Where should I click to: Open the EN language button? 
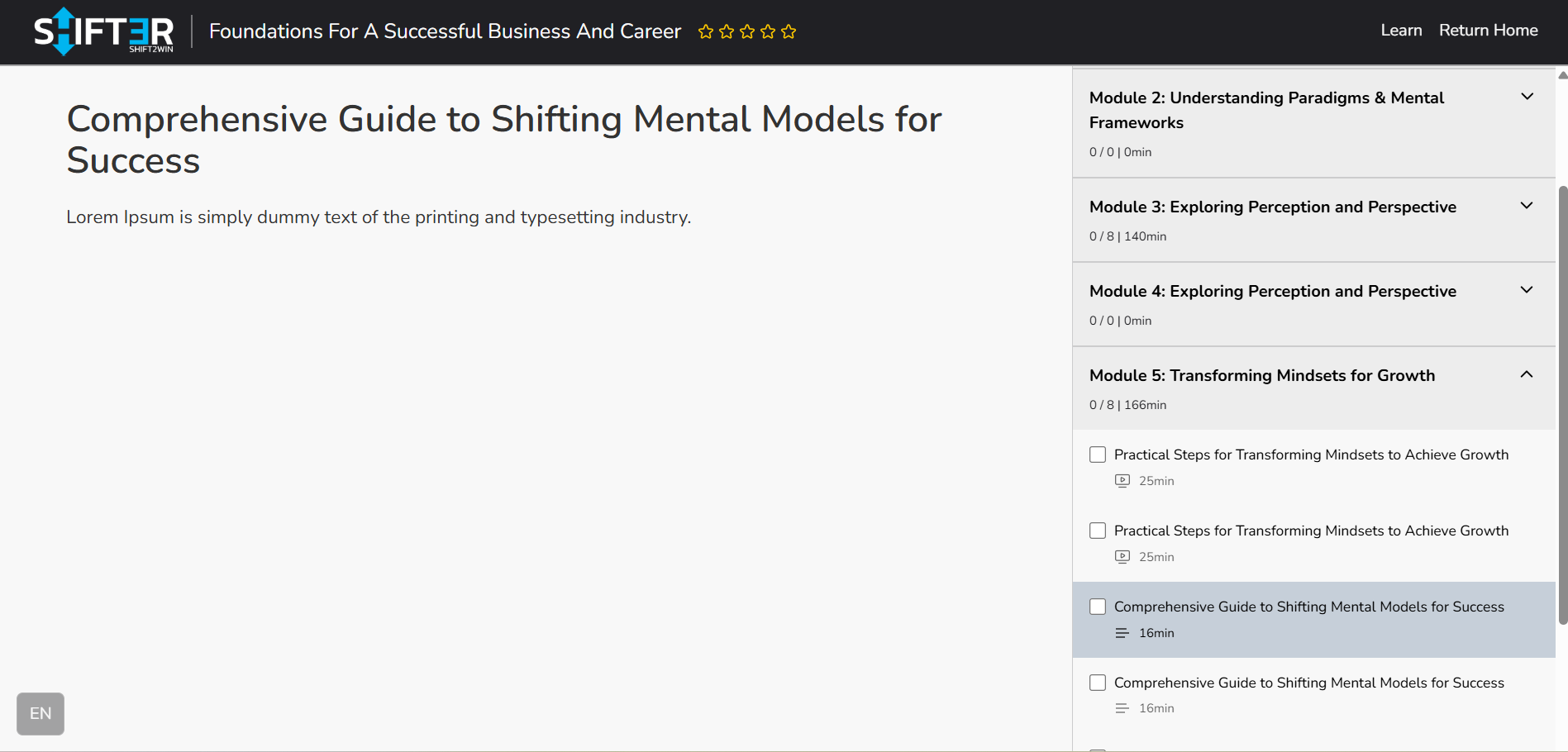pyautogui.click(x=41, y=713)
